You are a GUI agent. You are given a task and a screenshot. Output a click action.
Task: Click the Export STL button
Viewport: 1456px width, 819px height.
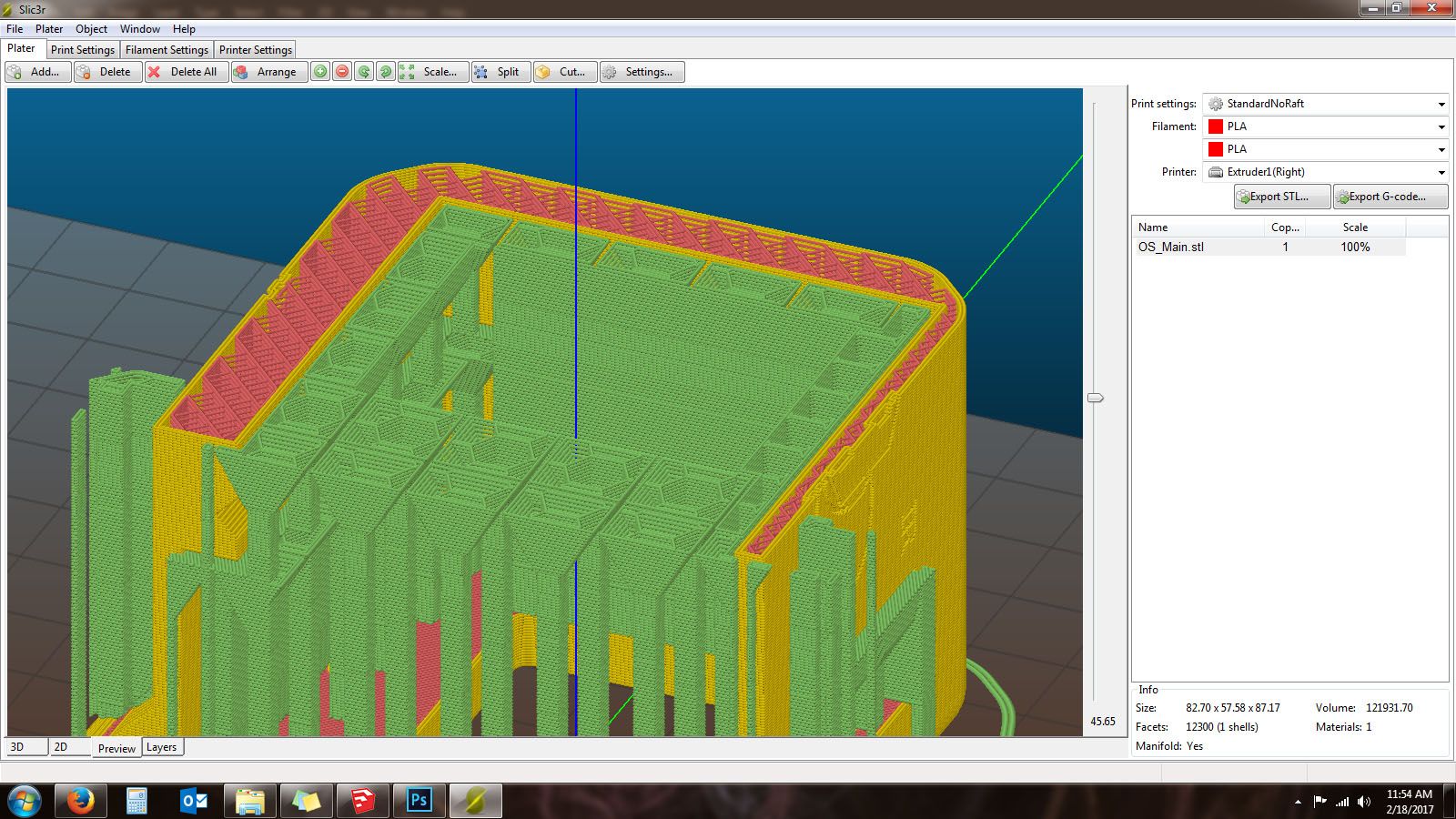click(1281, 197)
